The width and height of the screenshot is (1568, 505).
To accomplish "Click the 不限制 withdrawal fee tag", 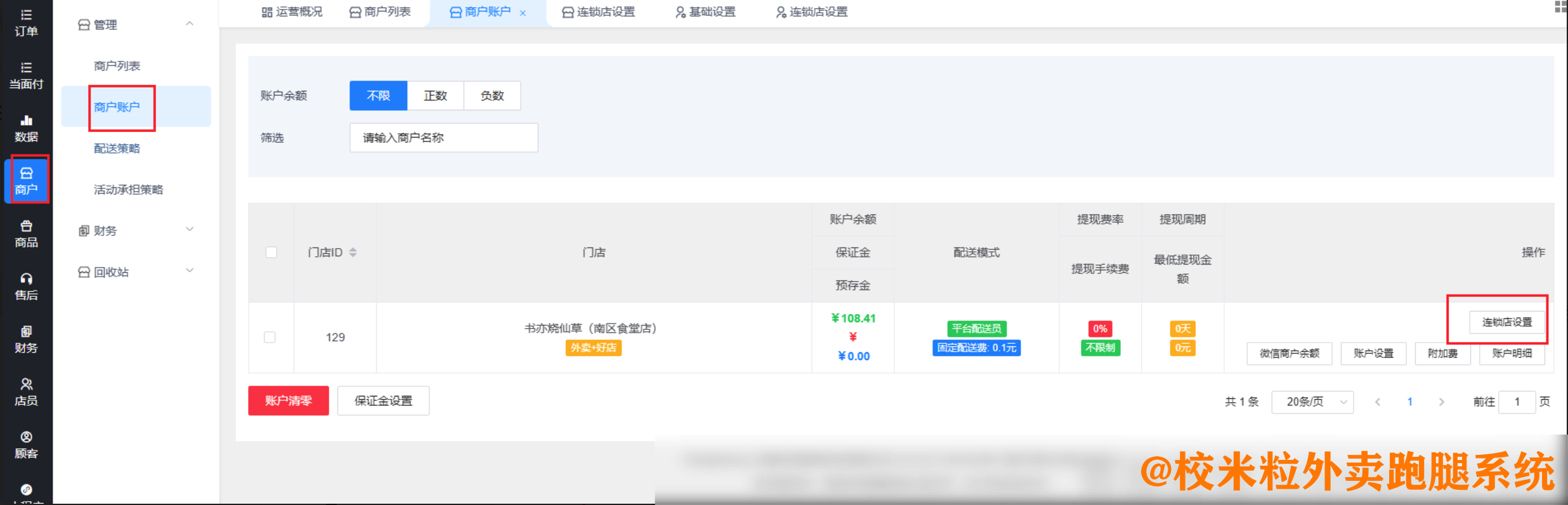I will tap(1100, 348).
